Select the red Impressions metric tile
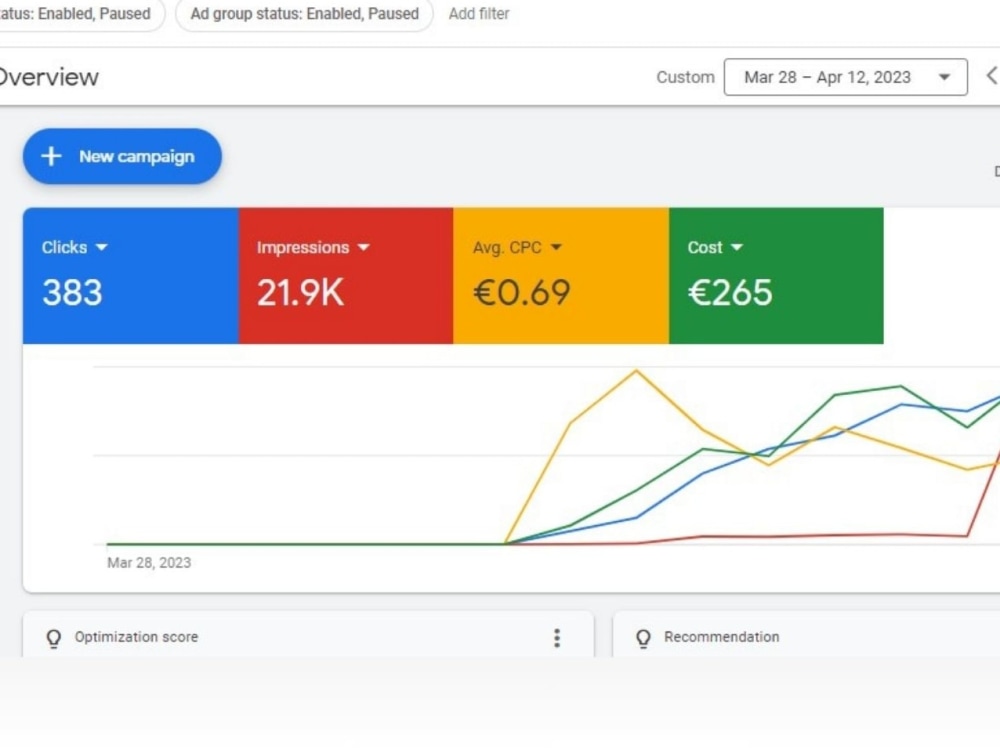Screen dimensions: 1000x750 346,276
